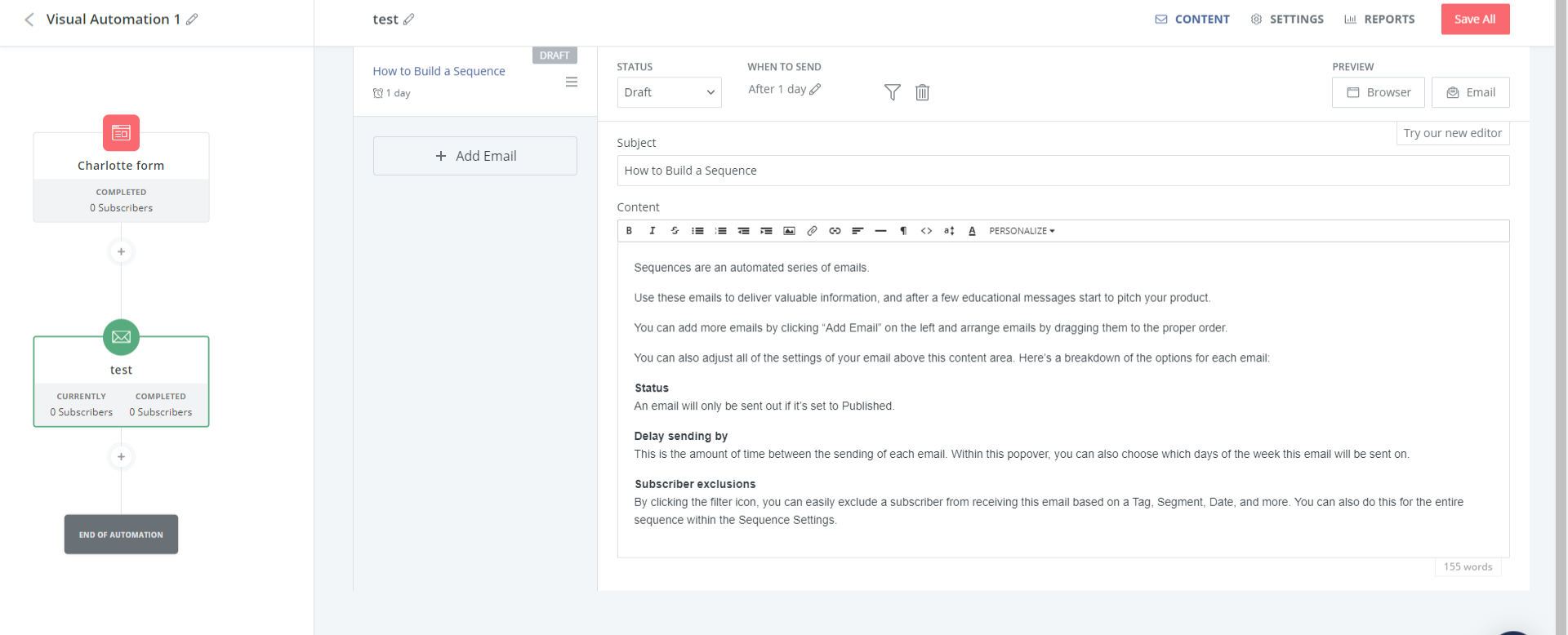Open text alignment options

click(857, 231)
